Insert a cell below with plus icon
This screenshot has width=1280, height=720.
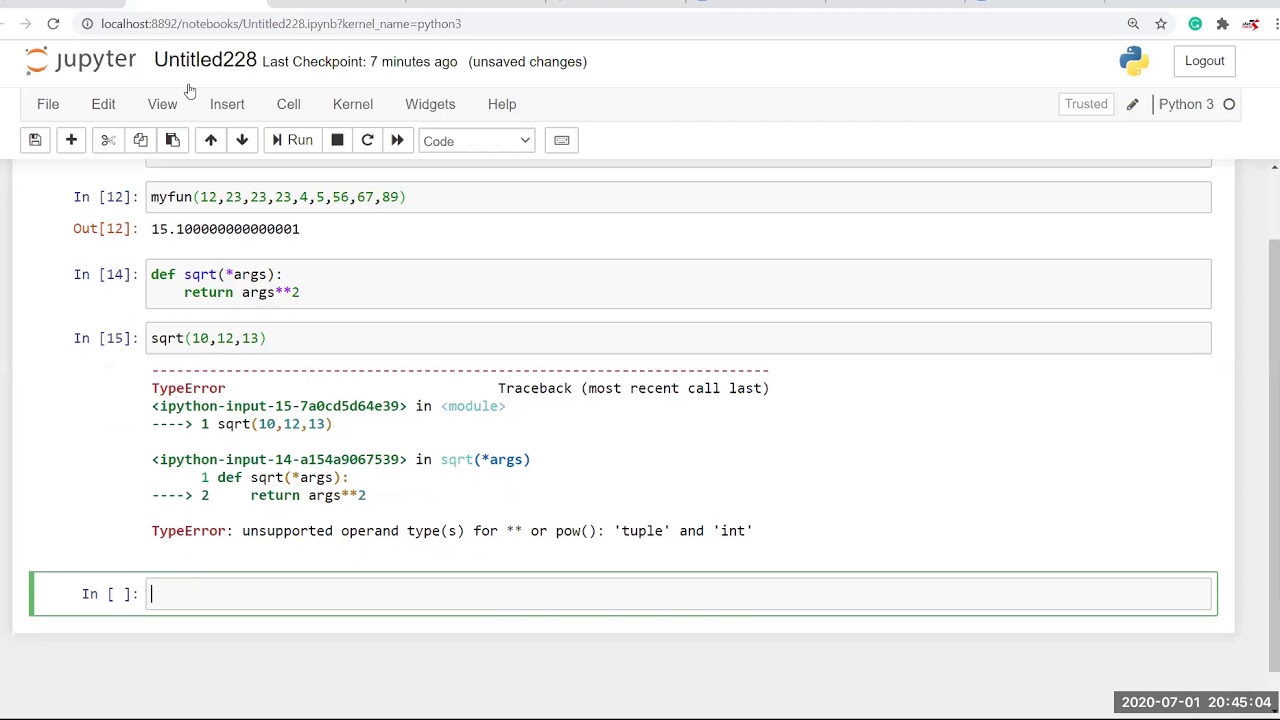71,140
